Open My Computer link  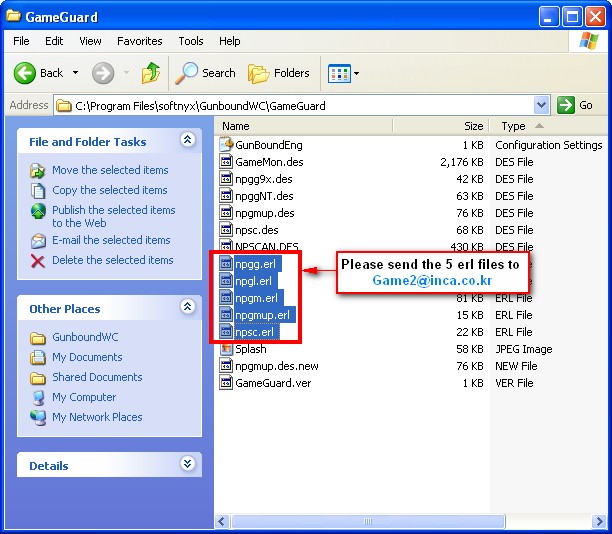pyautogui.click(x=84, y=397)
